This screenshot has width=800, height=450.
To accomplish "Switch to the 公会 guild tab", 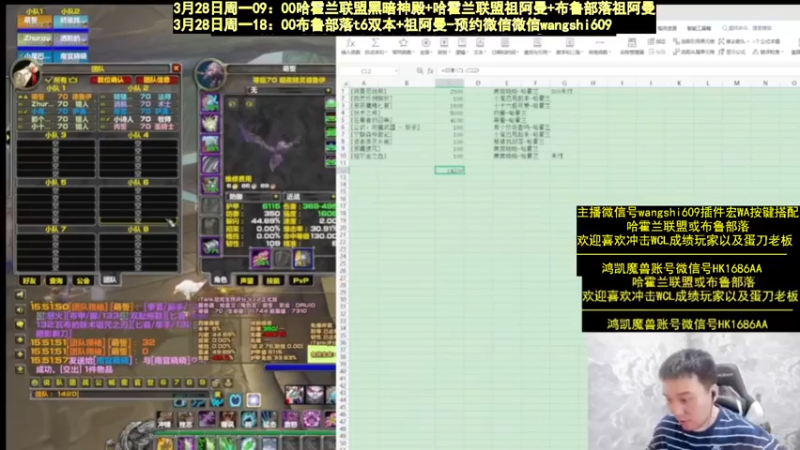I will (83, 281).
